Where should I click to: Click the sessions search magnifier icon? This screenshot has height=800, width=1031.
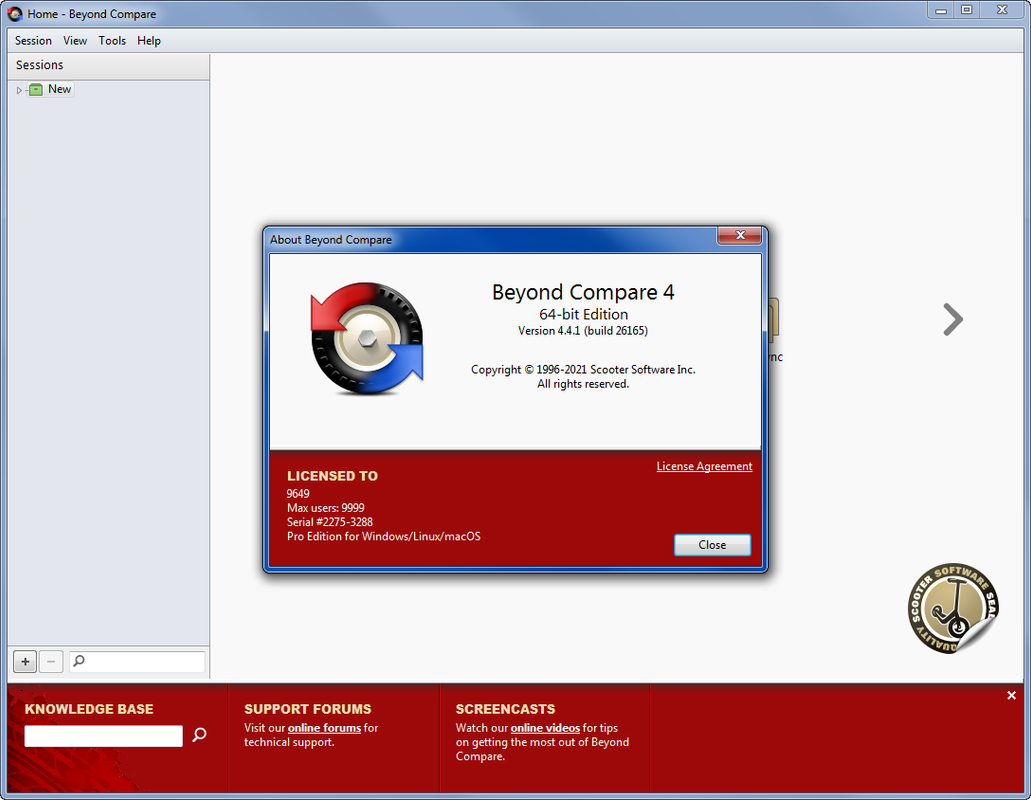(x=79, y=661)
